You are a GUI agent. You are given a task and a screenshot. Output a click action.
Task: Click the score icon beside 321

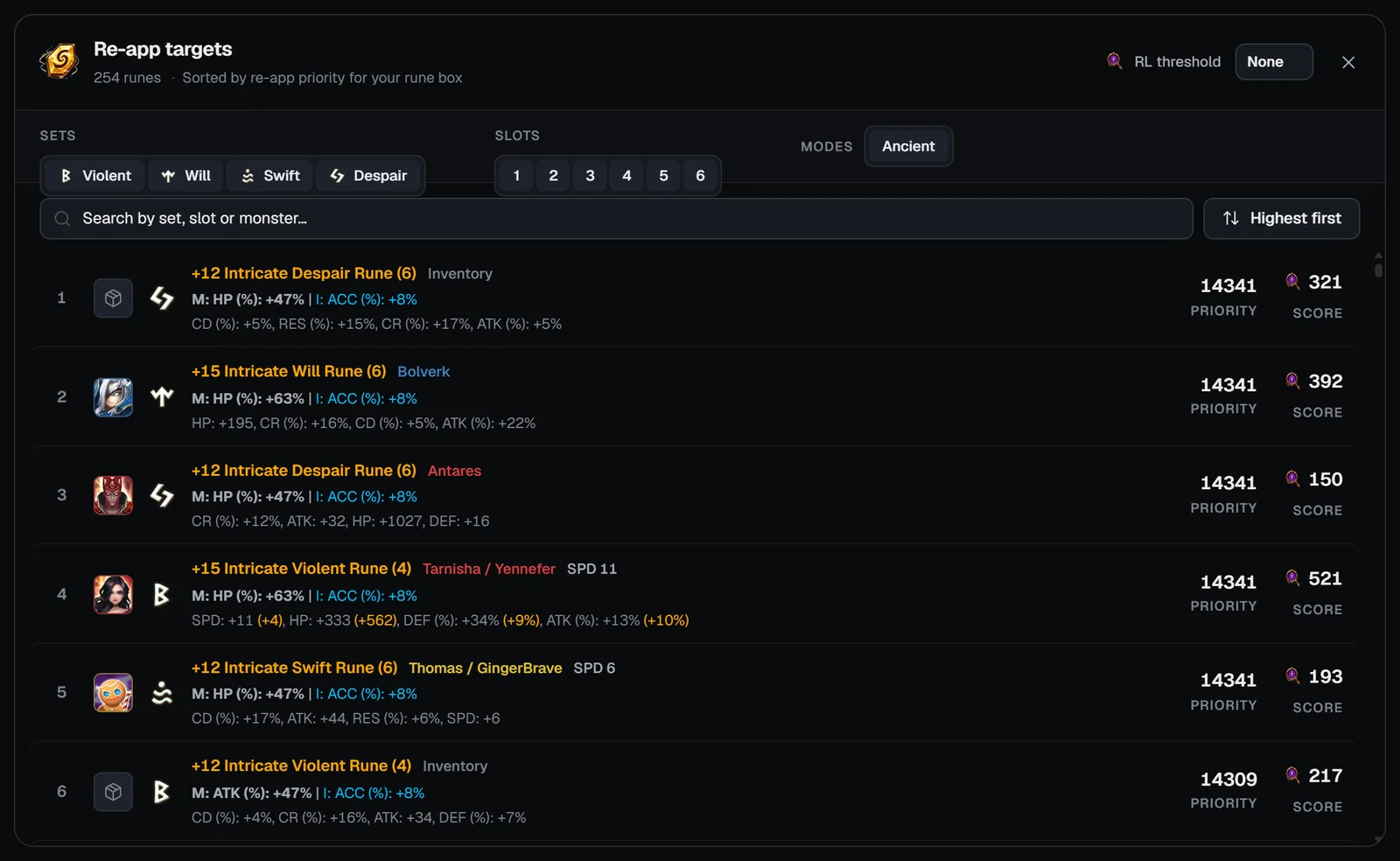[1292, 281]
